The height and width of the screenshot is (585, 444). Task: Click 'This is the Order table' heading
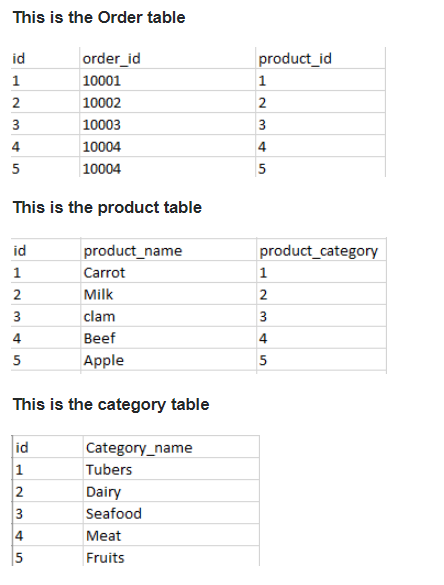(99, 18)
